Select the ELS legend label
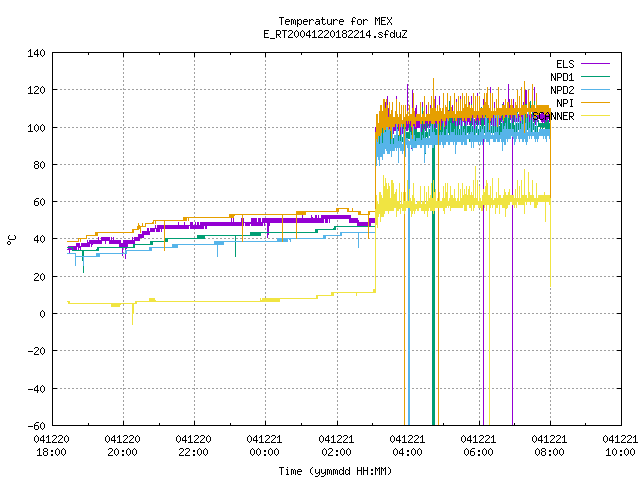 (x=565, y=64)
